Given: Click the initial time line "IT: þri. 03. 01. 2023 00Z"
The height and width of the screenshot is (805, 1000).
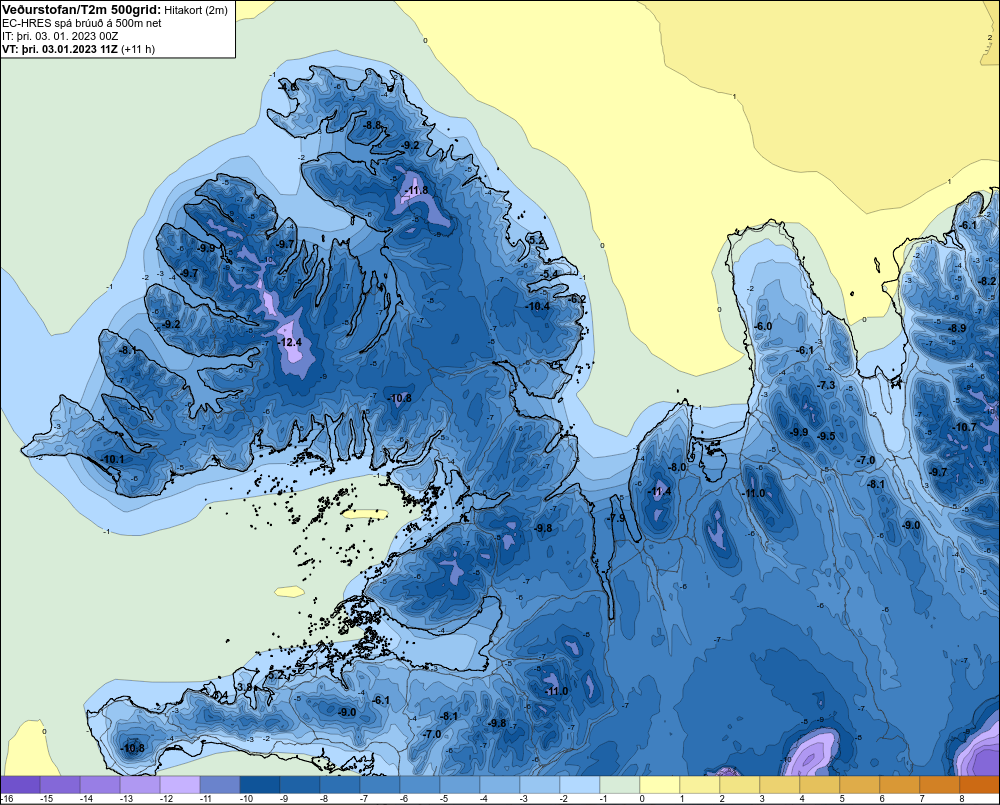Looking at the screenshot, I should [60, 36].
